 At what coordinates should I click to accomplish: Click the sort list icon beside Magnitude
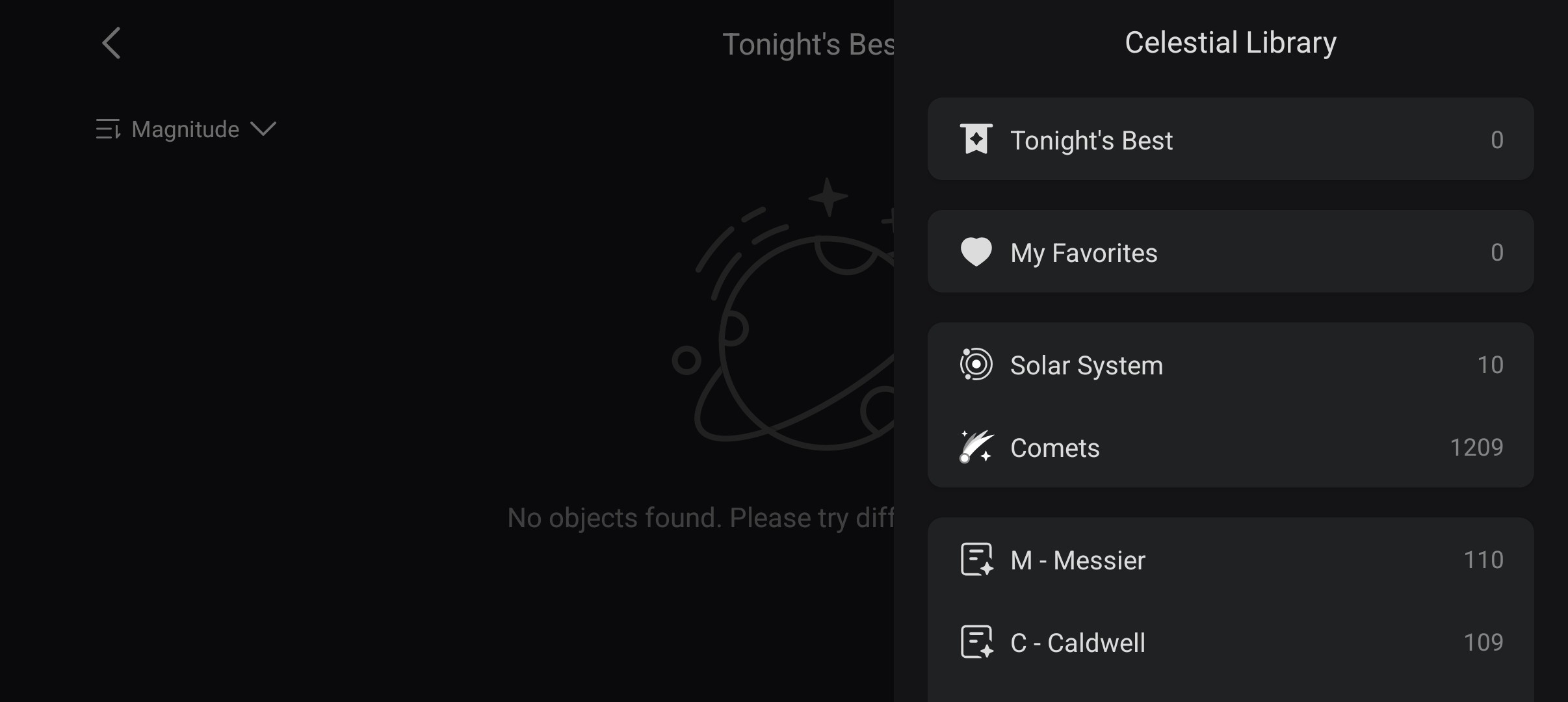(108, 129)
